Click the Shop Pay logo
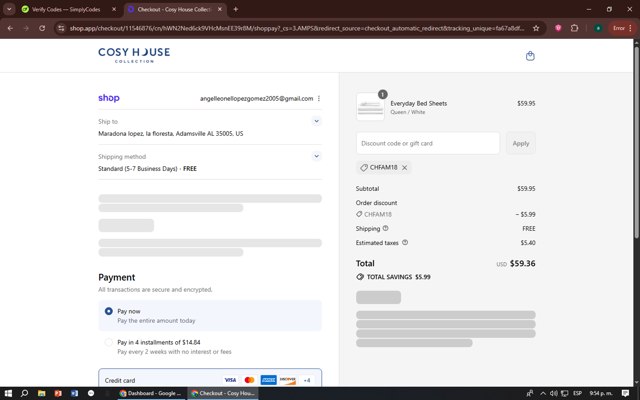Viewport: 640px width, 400px height. [x=109, y=98]
